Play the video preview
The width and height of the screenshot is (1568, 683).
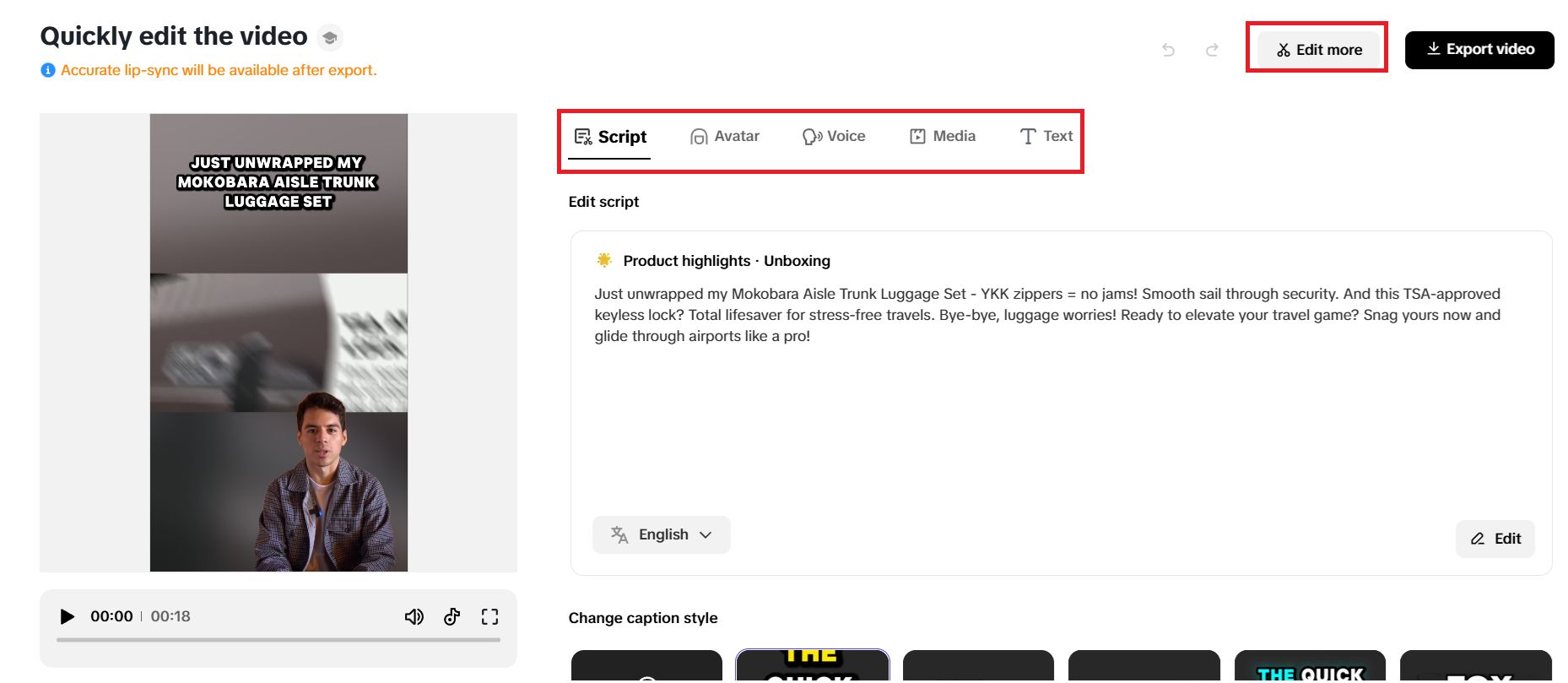point(68,617)
